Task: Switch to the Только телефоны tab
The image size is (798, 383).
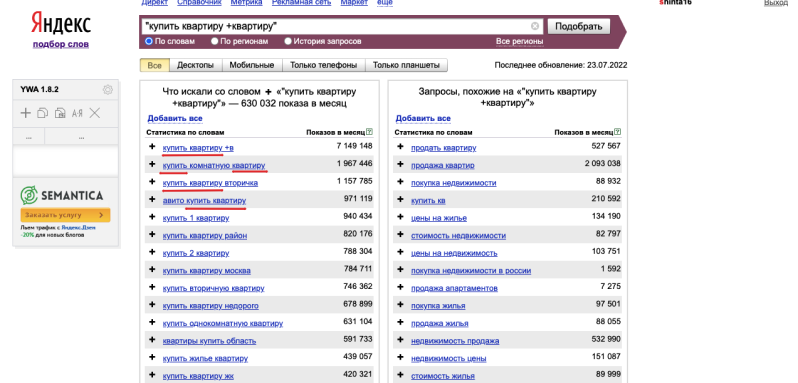Action: click(324, 65)
